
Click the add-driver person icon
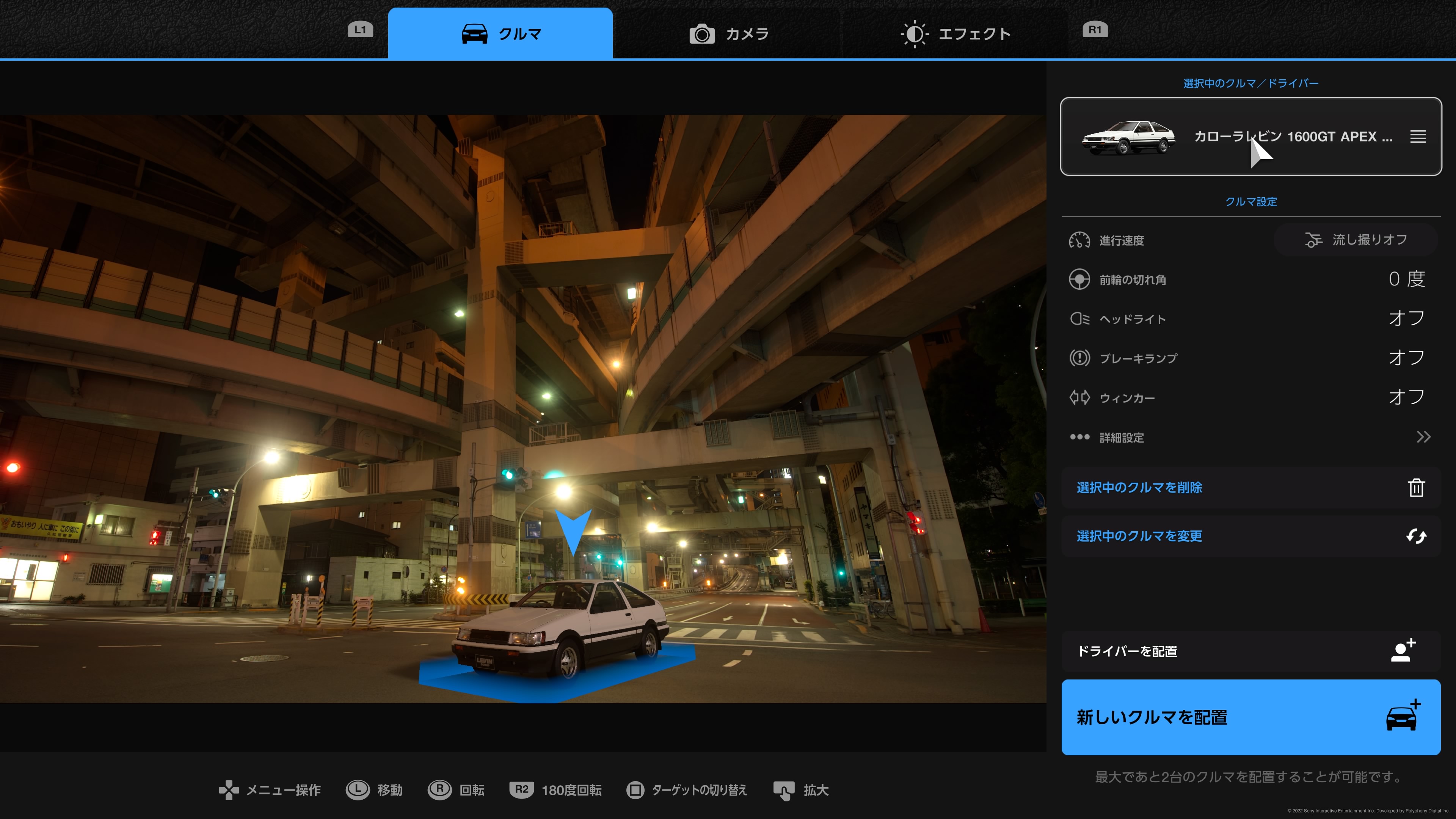1402,651
